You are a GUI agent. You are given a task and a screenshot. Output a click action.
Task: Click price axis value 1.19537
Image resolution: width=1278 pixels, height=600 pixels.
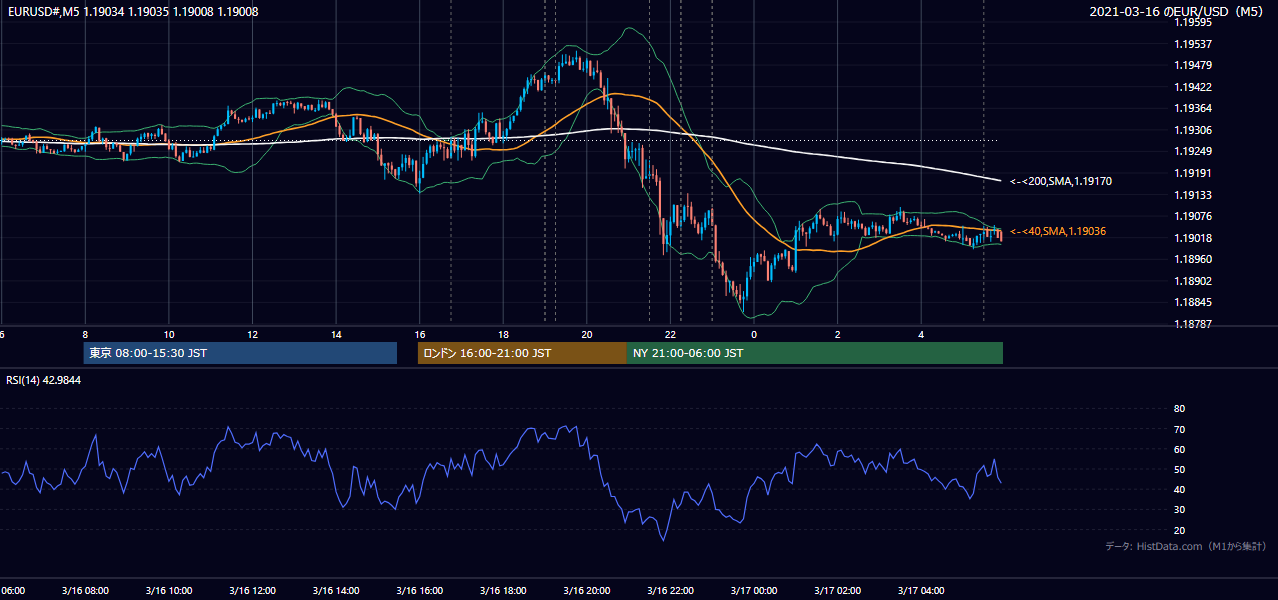tap(1193, 44)
